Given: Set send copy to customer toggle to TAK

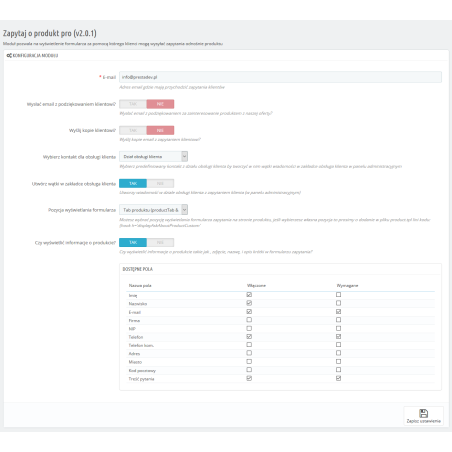Looking at the screenshot, I should click(x=133, y=130).
